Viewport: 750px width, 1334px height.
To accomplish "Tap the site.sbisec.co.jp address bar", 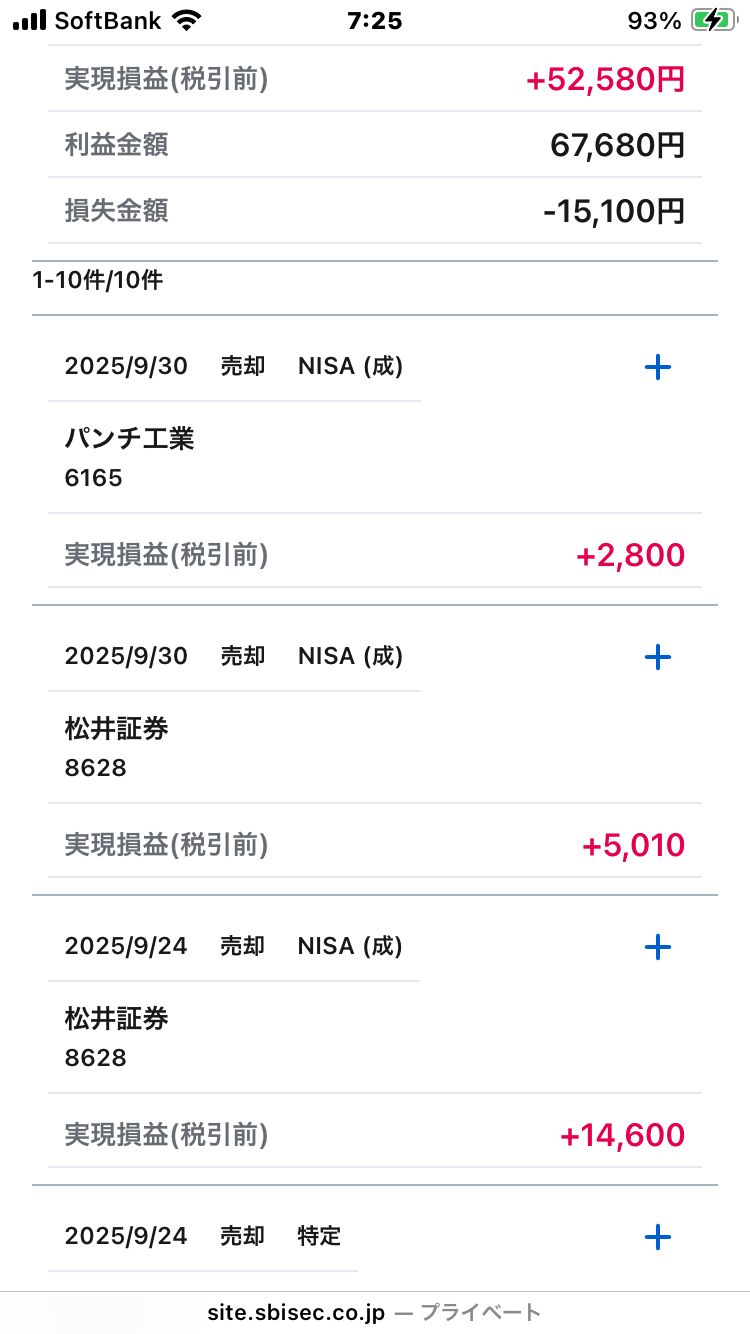I will pyautogui.click(x=296, y=1313).
